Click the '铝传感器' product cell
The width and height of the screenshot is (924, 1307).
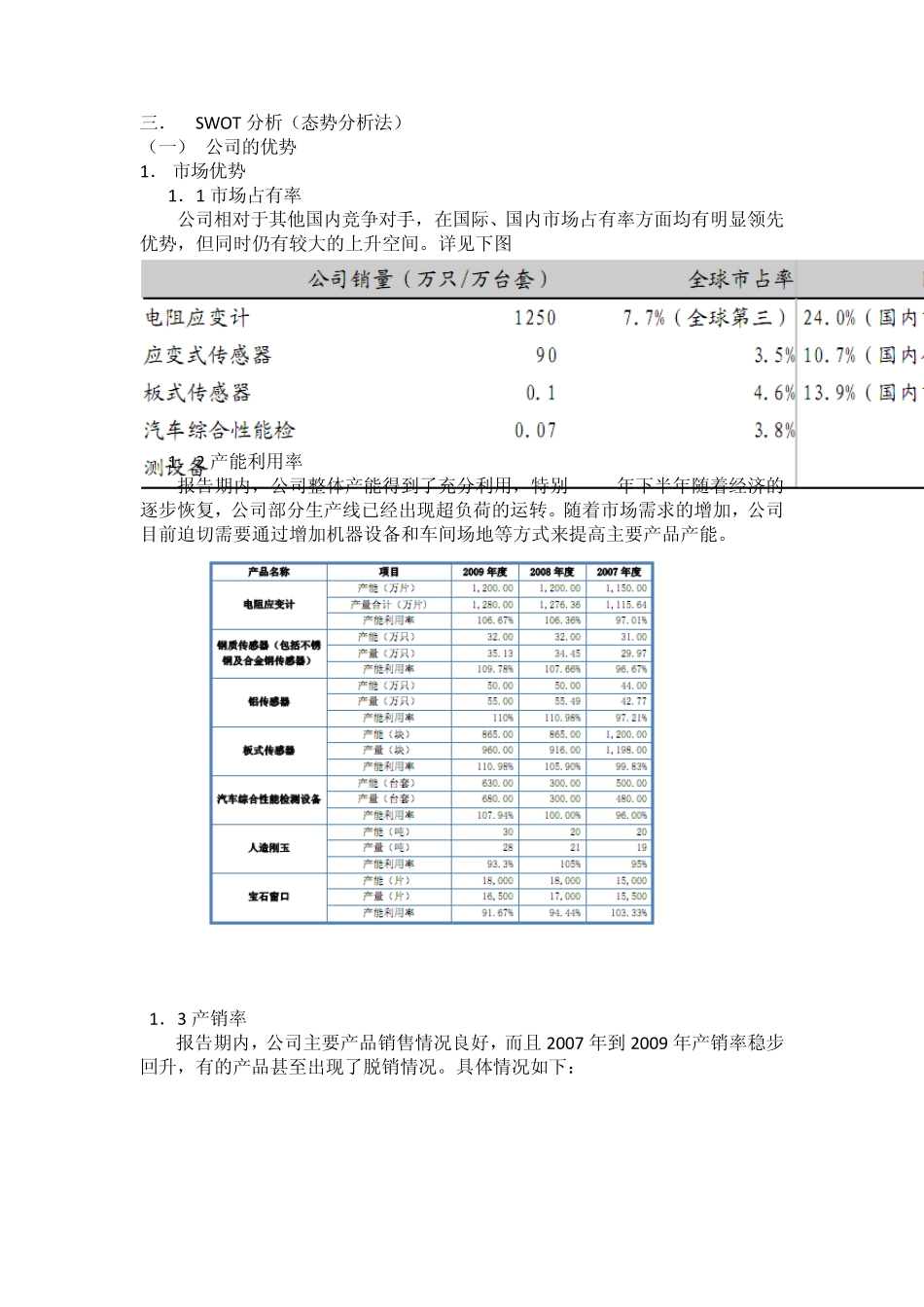point(268,702)
